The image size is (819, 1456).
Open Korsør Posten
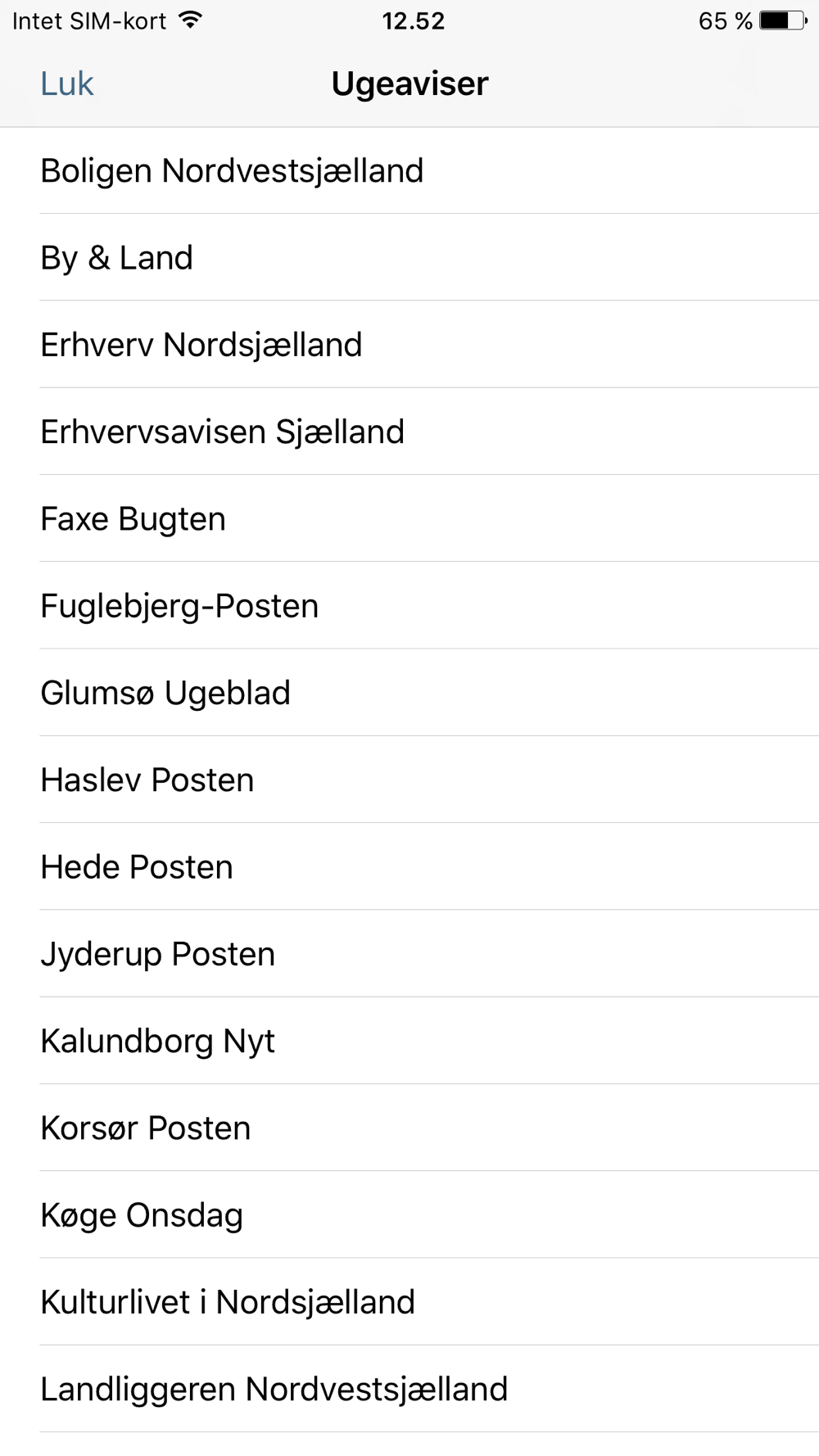(146, 1128)
